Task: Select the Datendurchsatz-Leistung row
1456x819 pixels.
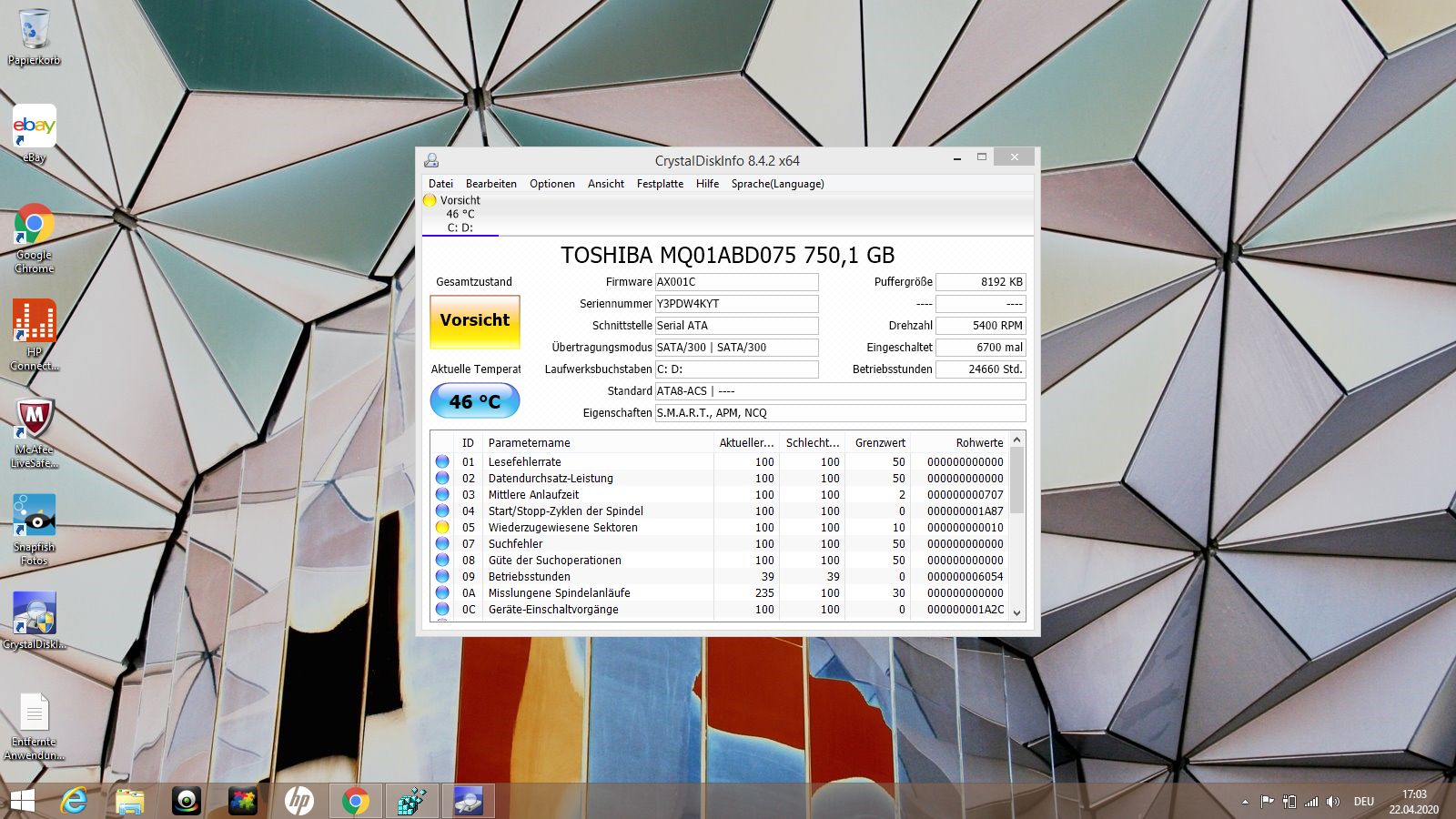Action: tap(720, 479)
